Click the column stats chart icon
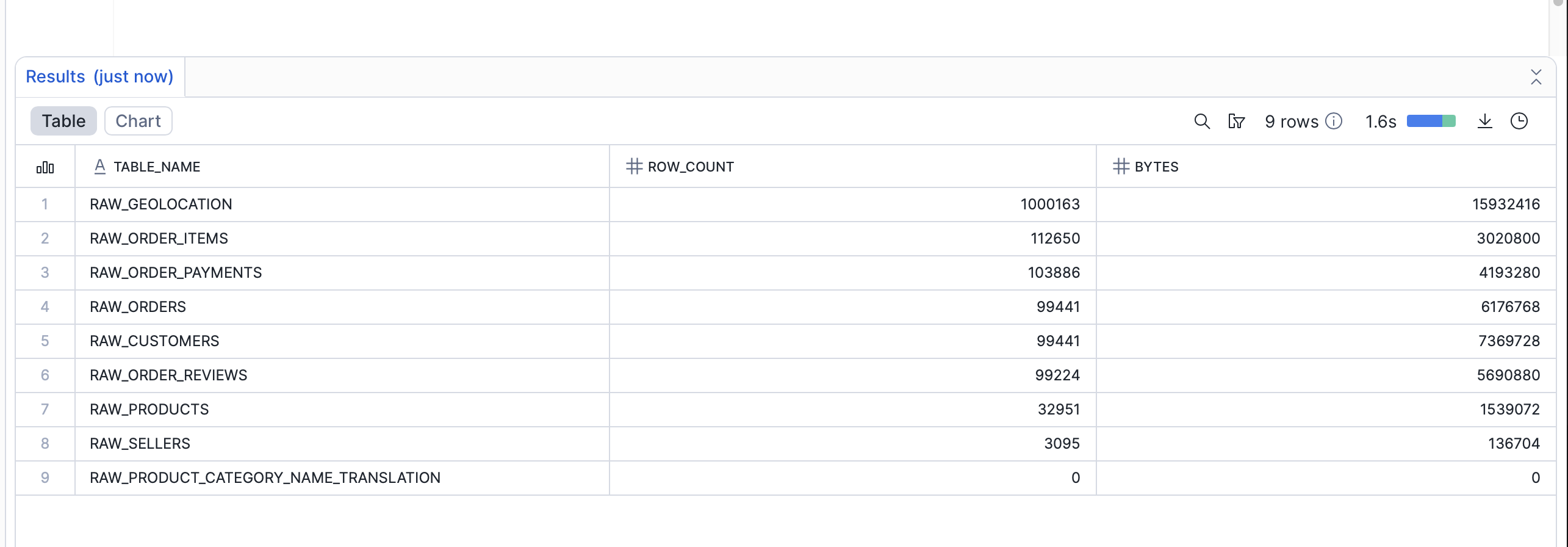The width and height of the screenshot is (1568, 547). pos(45,167)
